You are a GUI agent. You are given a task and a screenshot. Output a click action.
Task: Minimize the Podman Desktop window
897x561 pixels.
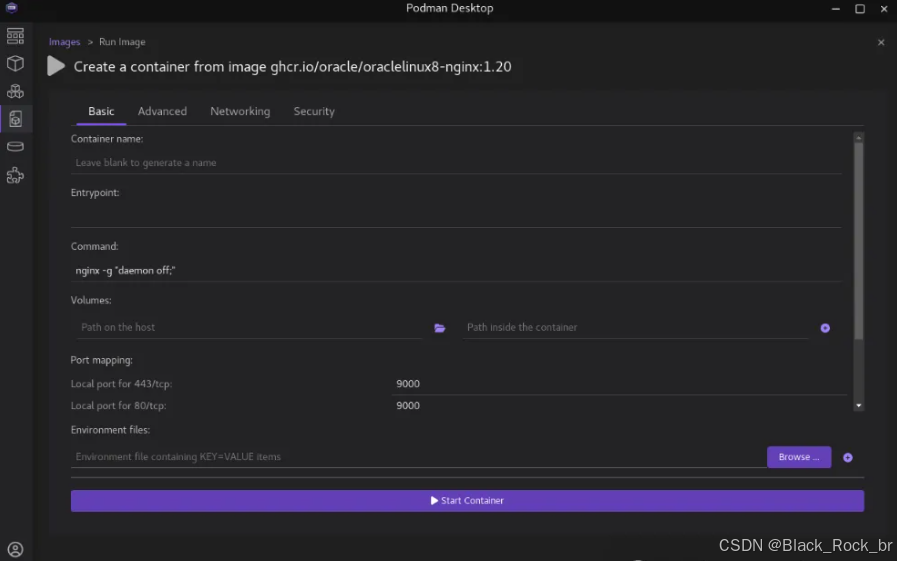pos(836,9)
